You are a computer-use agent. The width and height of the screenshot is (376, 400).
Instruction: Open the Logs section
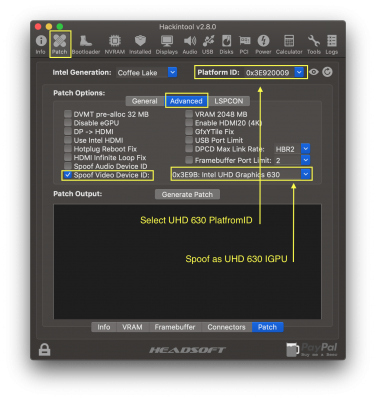332,44
